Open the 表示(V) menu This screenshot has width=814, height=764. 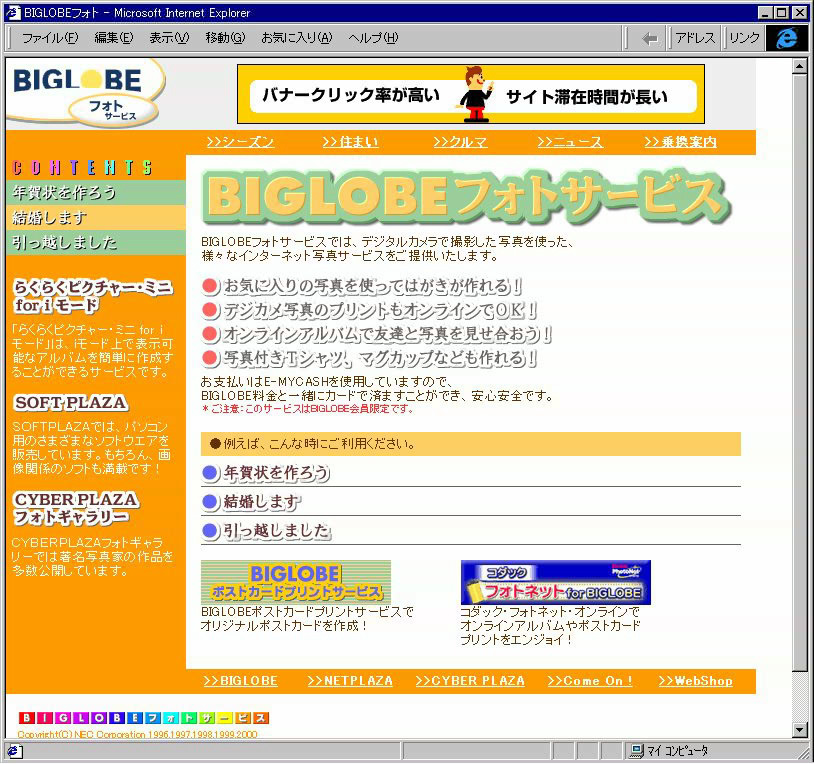pyautogui.click(x=169, y=38)
